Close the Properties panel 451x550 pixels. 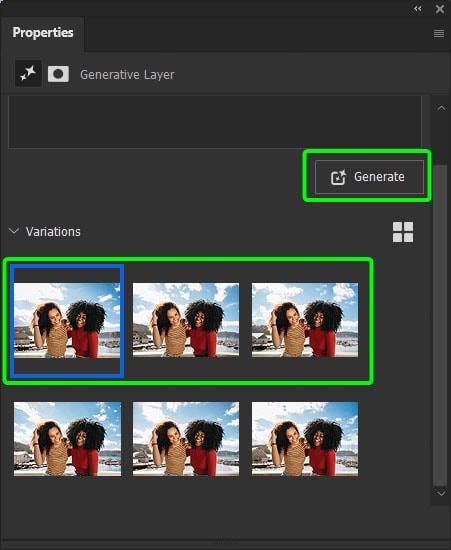440,9
